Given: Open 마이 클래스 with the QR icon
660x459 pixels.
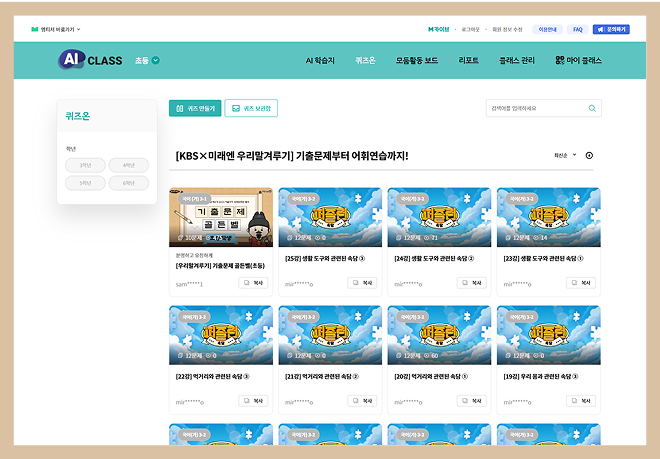Looking at the screenshot, I should tap(578, 60).
